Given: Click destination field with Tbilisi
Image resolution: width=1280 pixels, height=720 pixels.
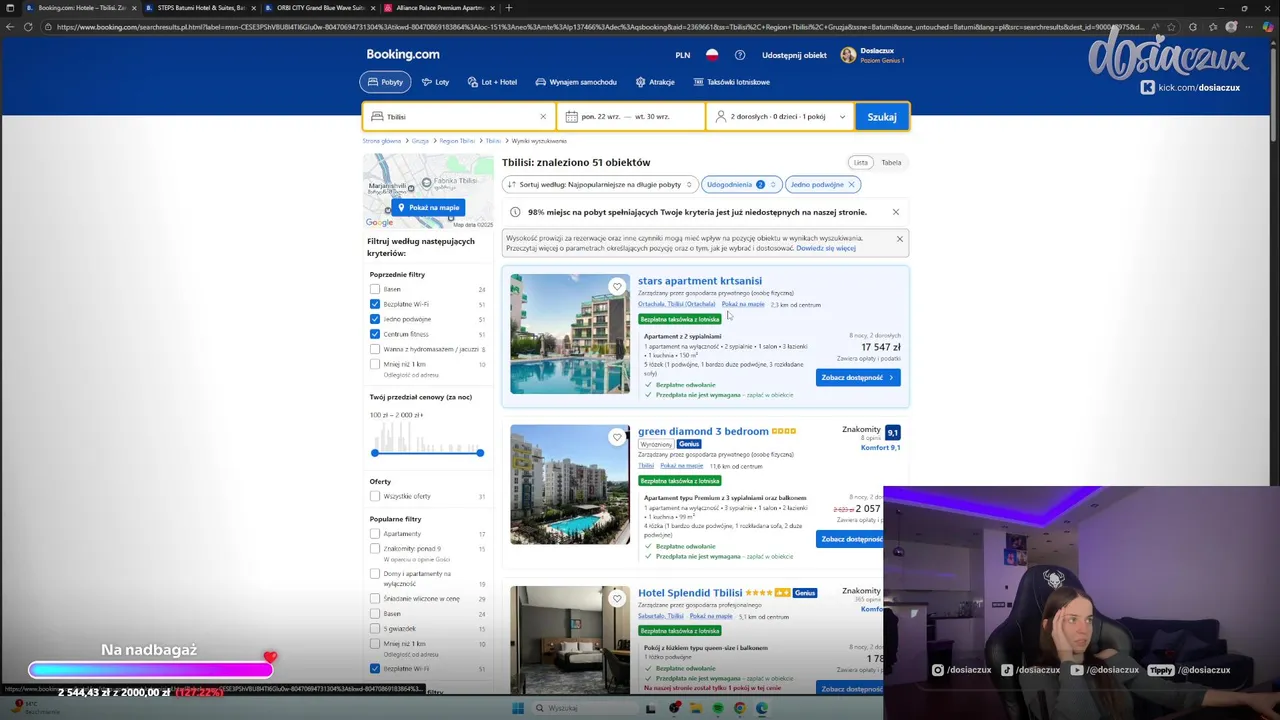Looking at the screenshot, I should [x=459, y=117].
